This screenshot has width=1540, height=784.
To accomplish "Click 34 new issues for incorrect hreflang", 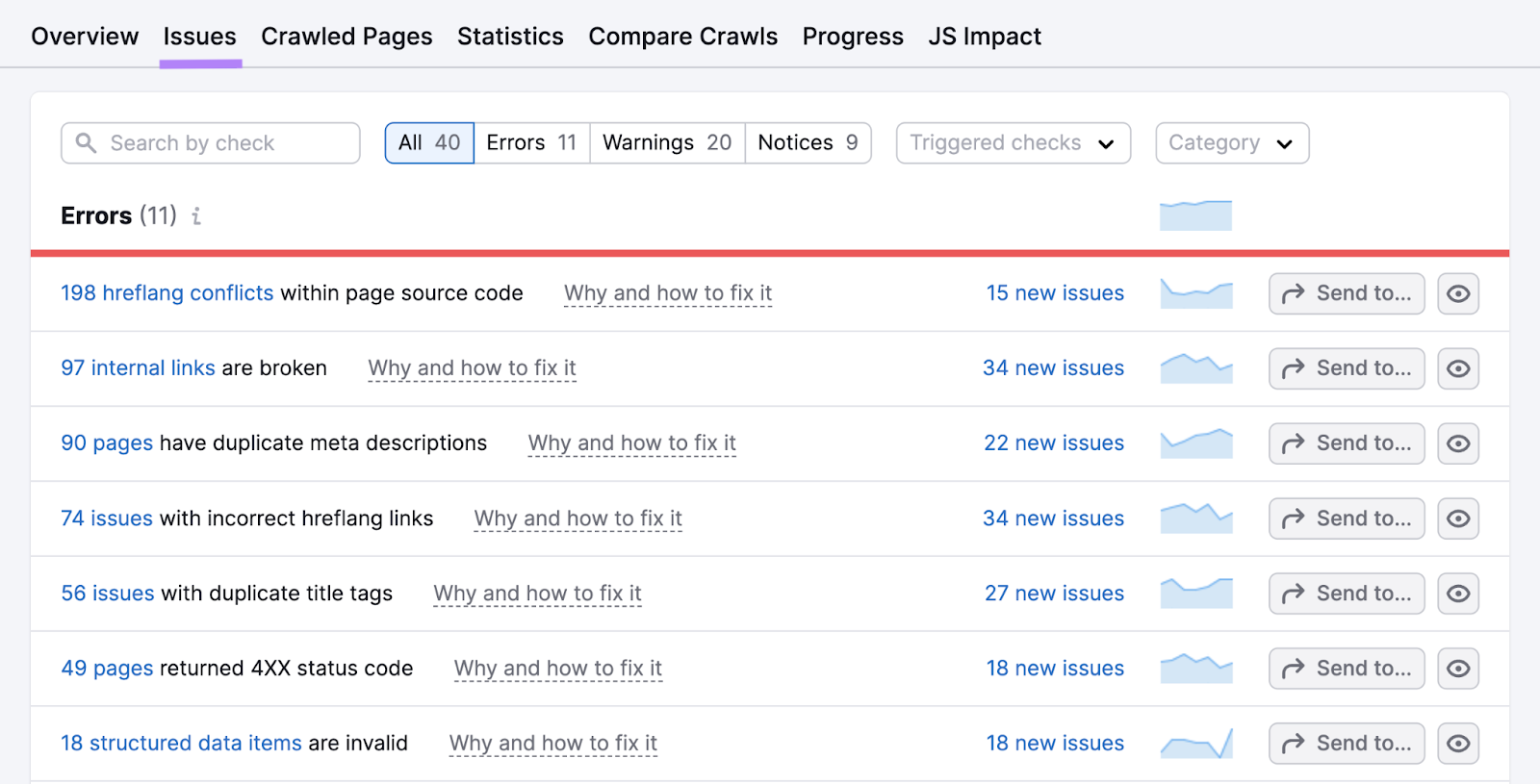I will coord(1053,518).
